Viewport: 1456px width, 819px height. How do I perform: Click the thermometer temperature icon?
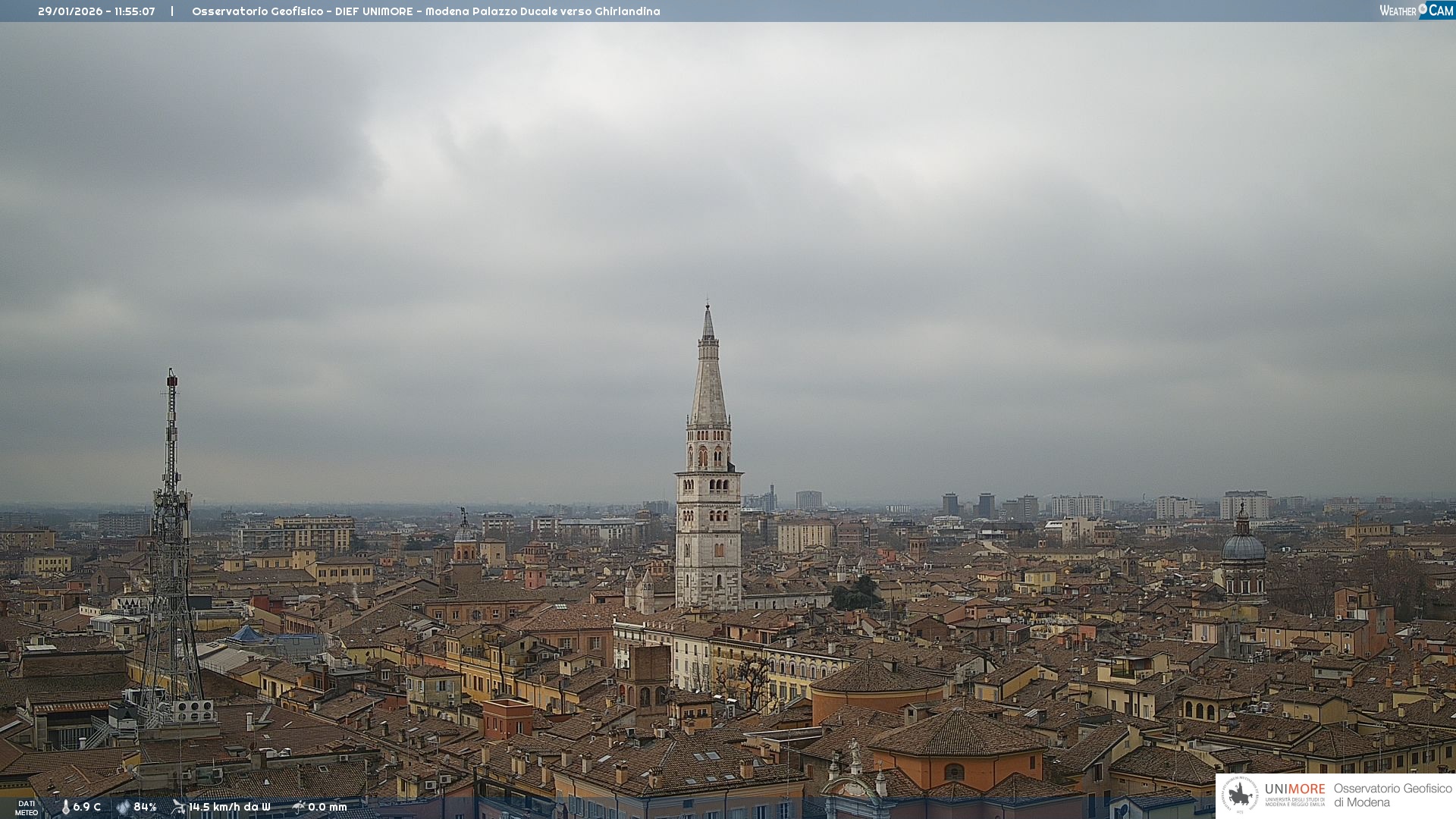(x=65, y=807)
